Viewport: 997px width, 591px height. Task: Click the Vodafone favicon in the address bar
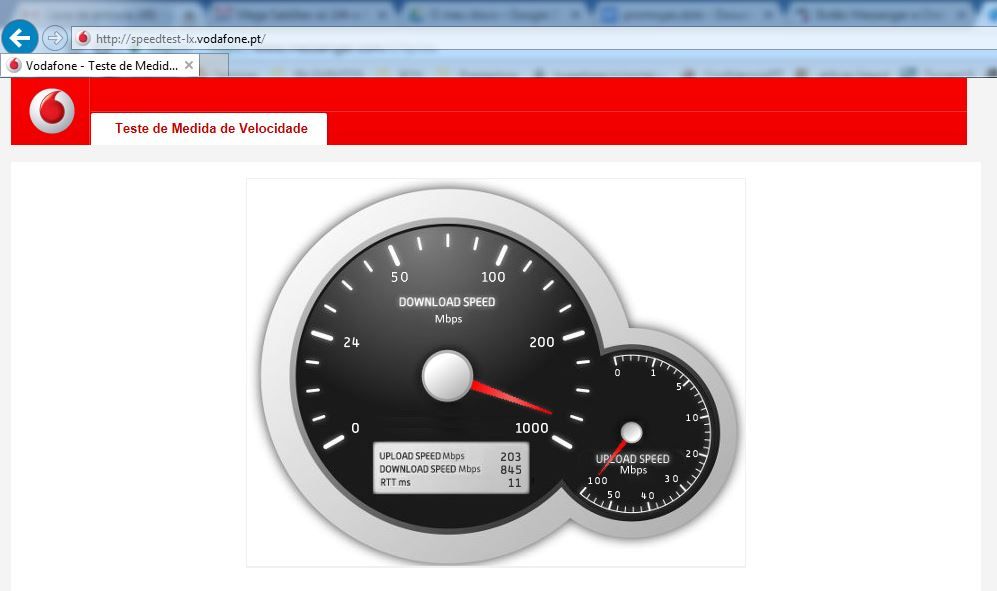[84, 38]
